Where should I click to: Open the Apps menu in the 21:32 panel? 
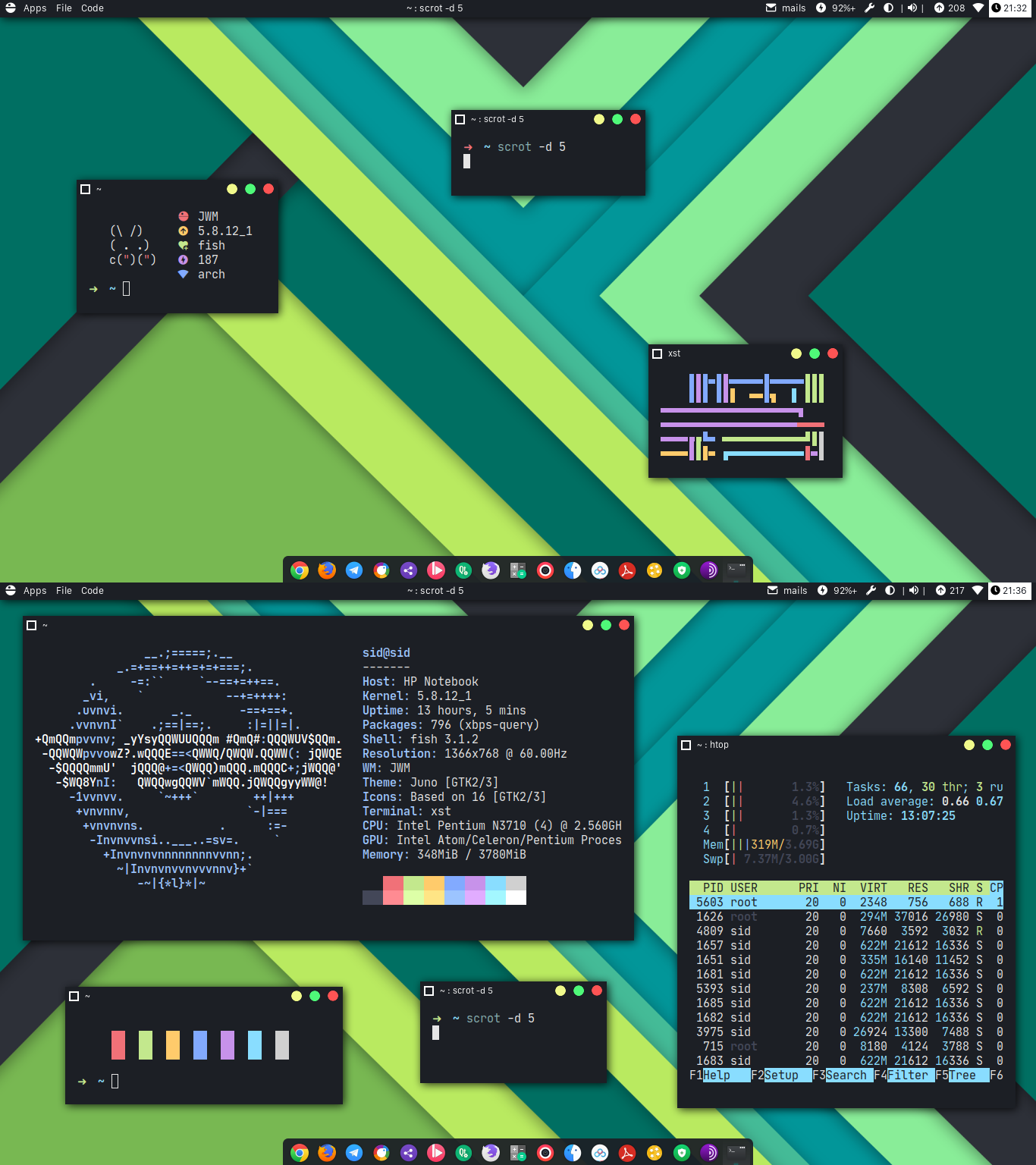[35, 8]
